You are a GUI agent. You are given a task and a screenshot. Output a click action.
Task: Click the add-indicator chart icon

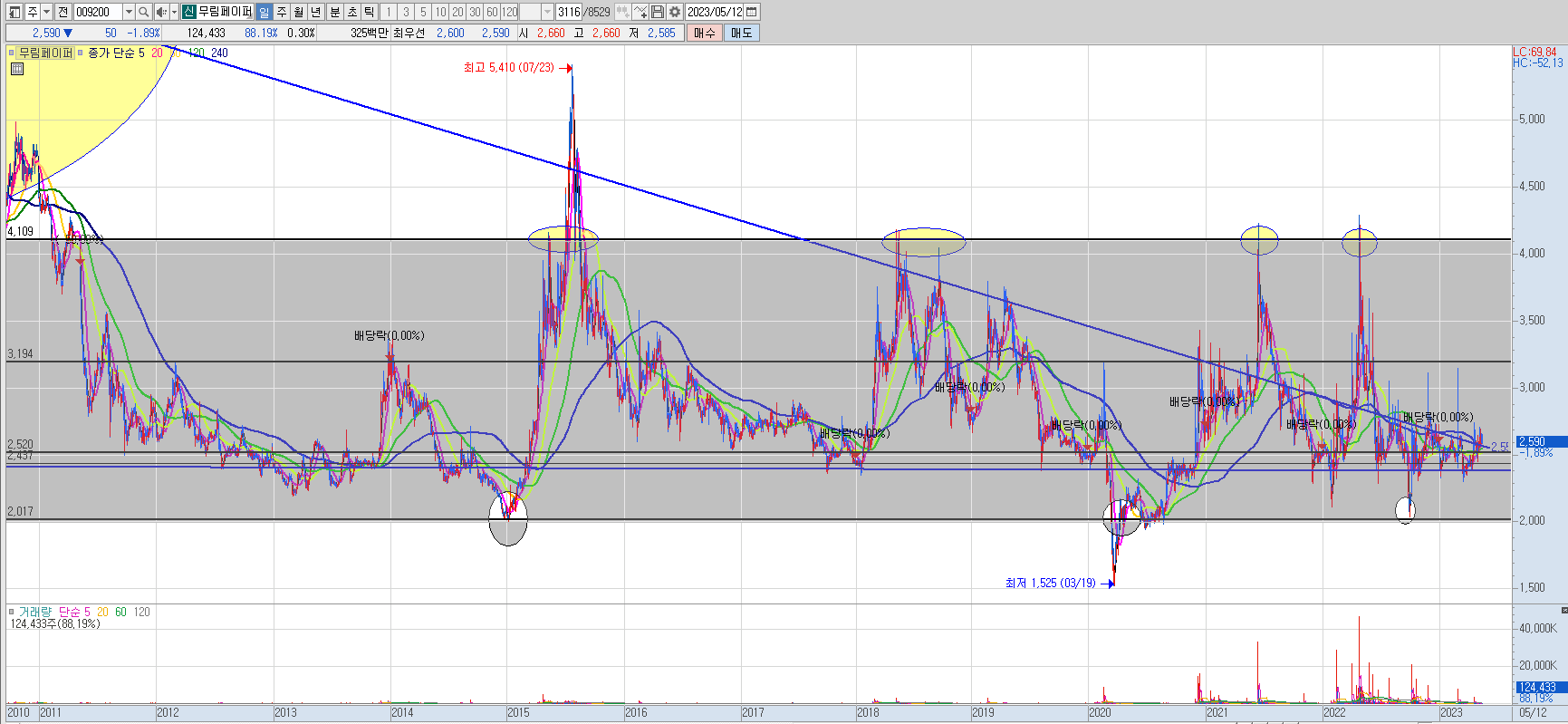tap(640, 12)
